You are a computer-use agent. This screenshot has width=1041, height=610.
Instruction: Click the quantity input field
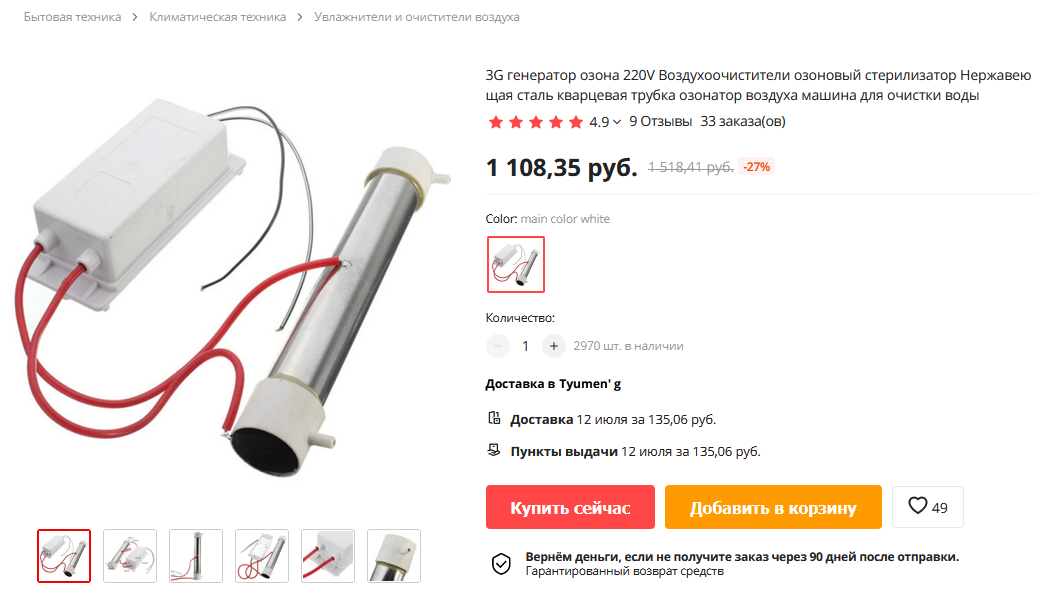(x=525, y=346)
